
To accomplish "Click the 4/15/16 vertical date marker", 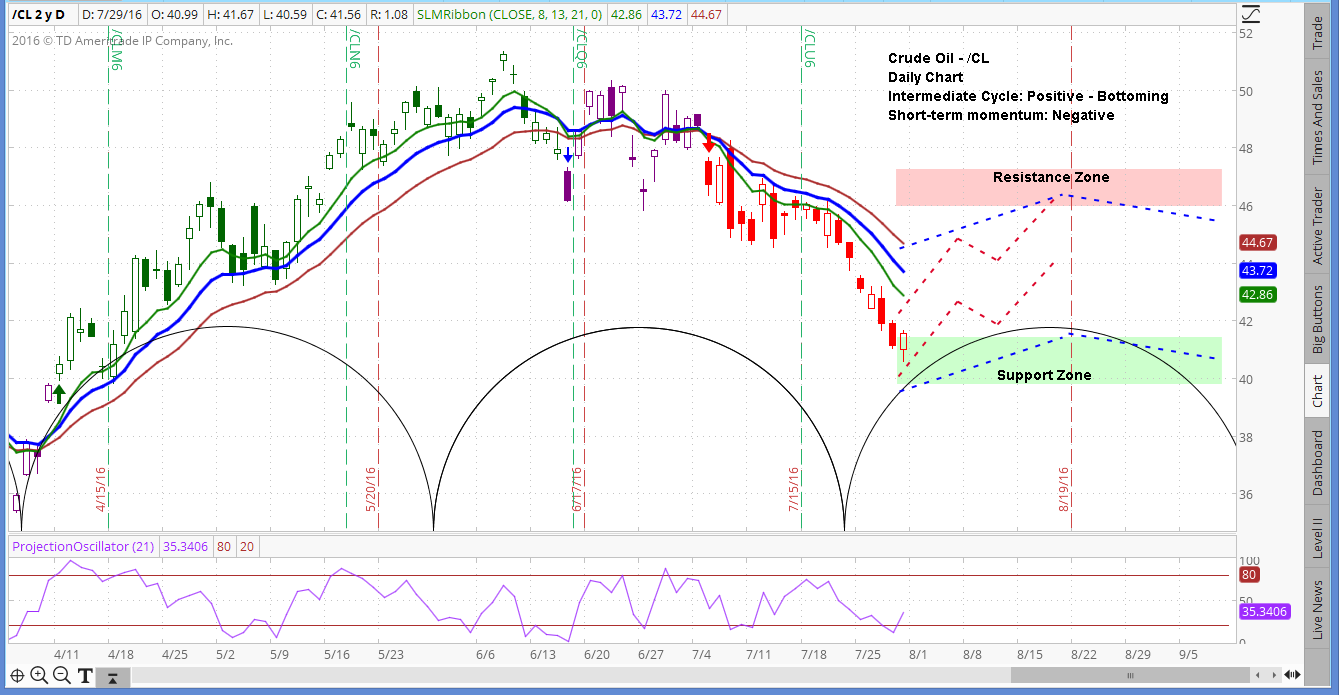I will point(101,488).
